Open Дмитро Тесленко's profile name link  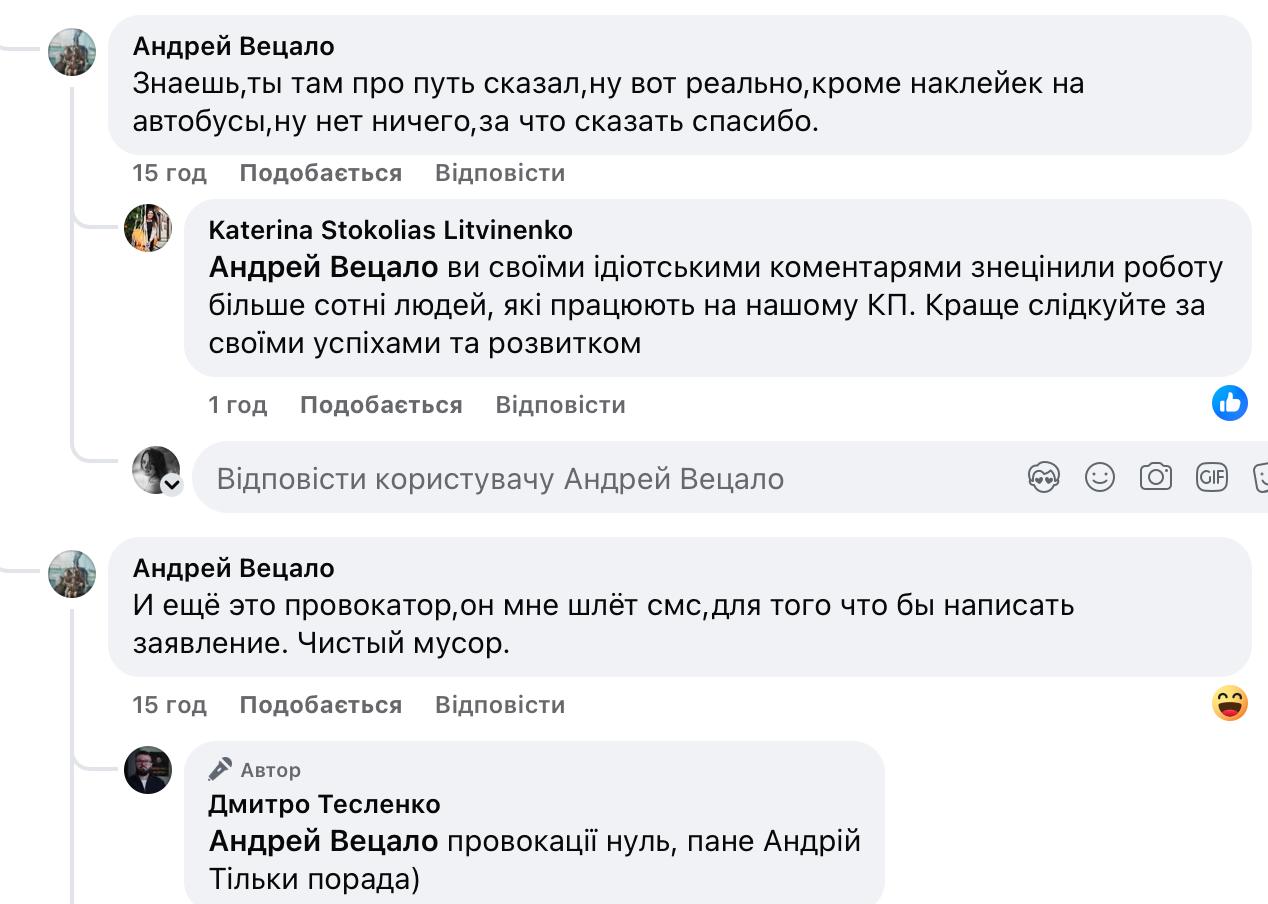(324, 804)
